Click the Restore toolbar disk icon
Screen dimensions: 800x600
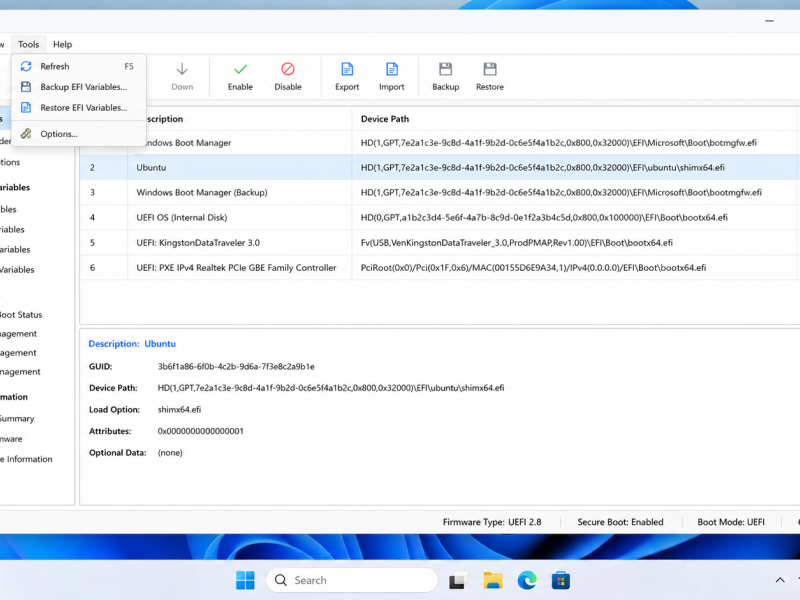[x=490, y=69]
